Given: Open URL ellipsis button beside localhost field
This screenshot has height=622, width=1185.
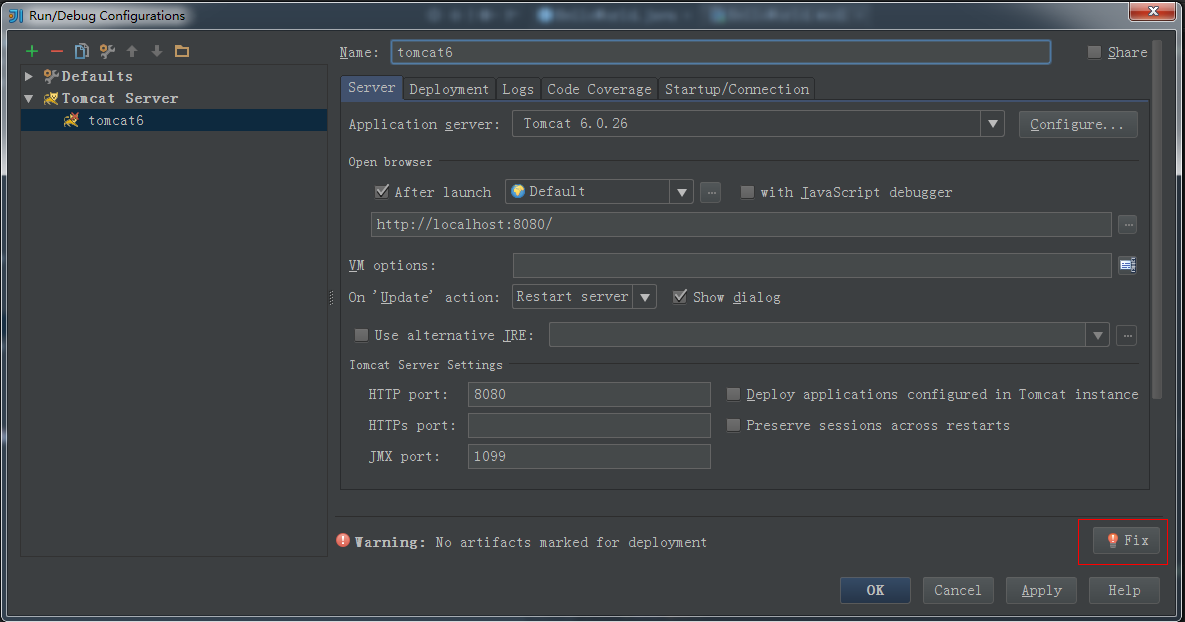Looking at the screenshot, I should point(1128,224).
